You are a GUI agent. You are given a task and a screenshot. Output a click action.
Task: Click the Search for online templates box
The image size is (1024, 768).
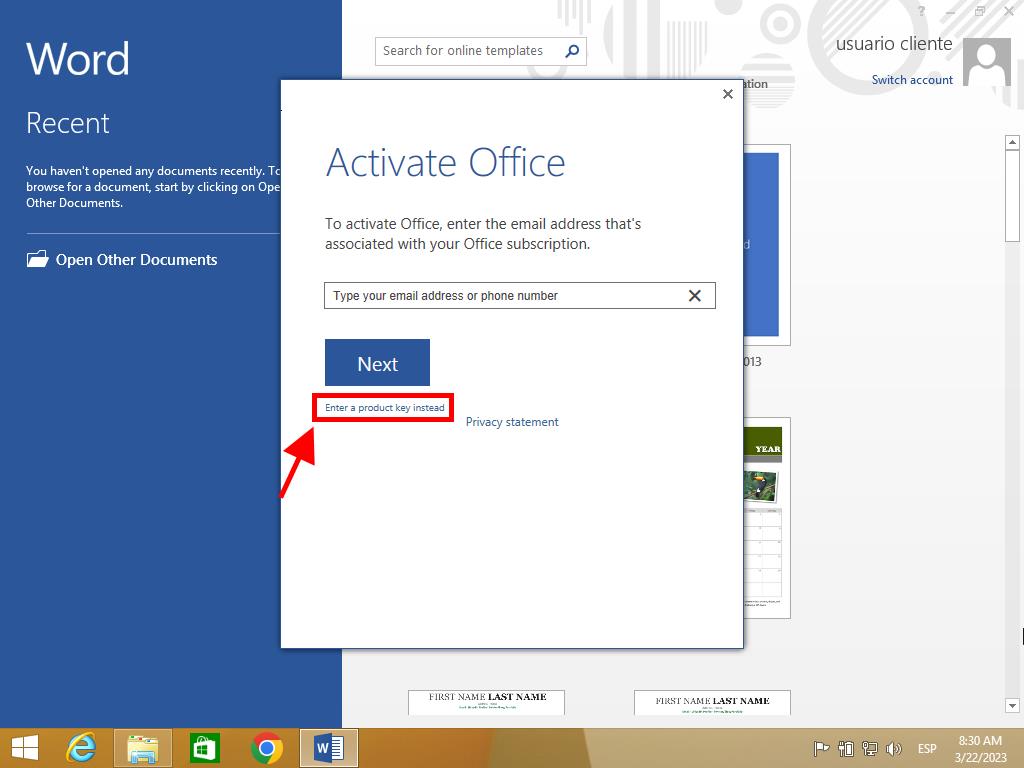pos(465,51)
